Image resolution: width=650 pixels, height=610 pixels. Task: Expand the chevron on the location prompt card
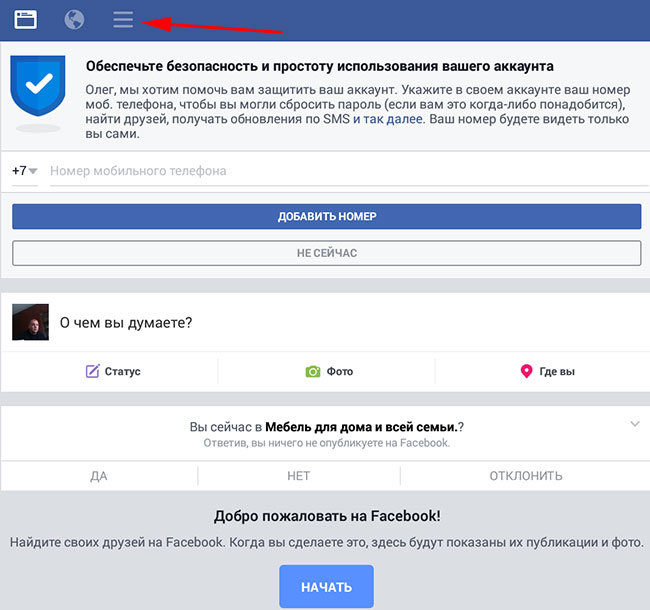tap(634, 425)
